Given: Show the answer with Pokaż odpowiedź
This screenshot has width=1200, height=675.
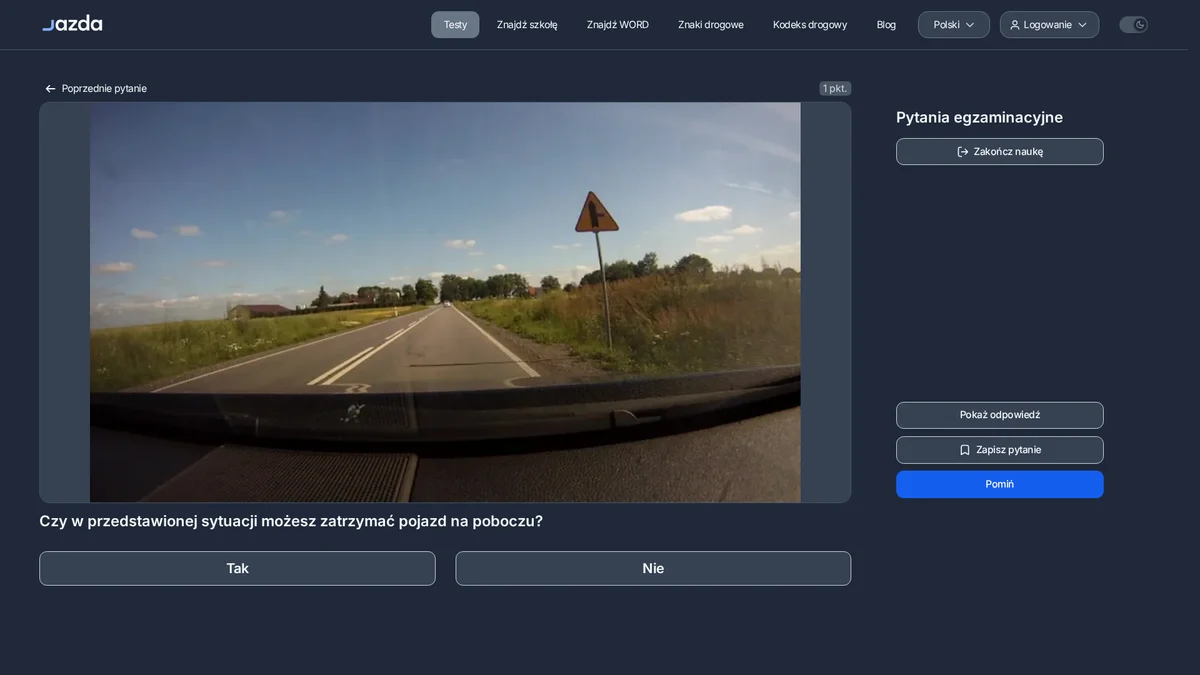Looking at the screenshot, I should coord(1000,415).
